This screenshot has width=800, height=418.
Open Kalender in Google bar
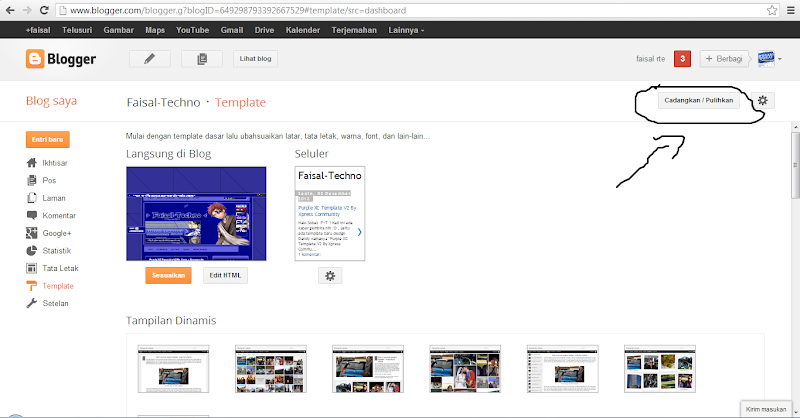(x=303, y=30)
